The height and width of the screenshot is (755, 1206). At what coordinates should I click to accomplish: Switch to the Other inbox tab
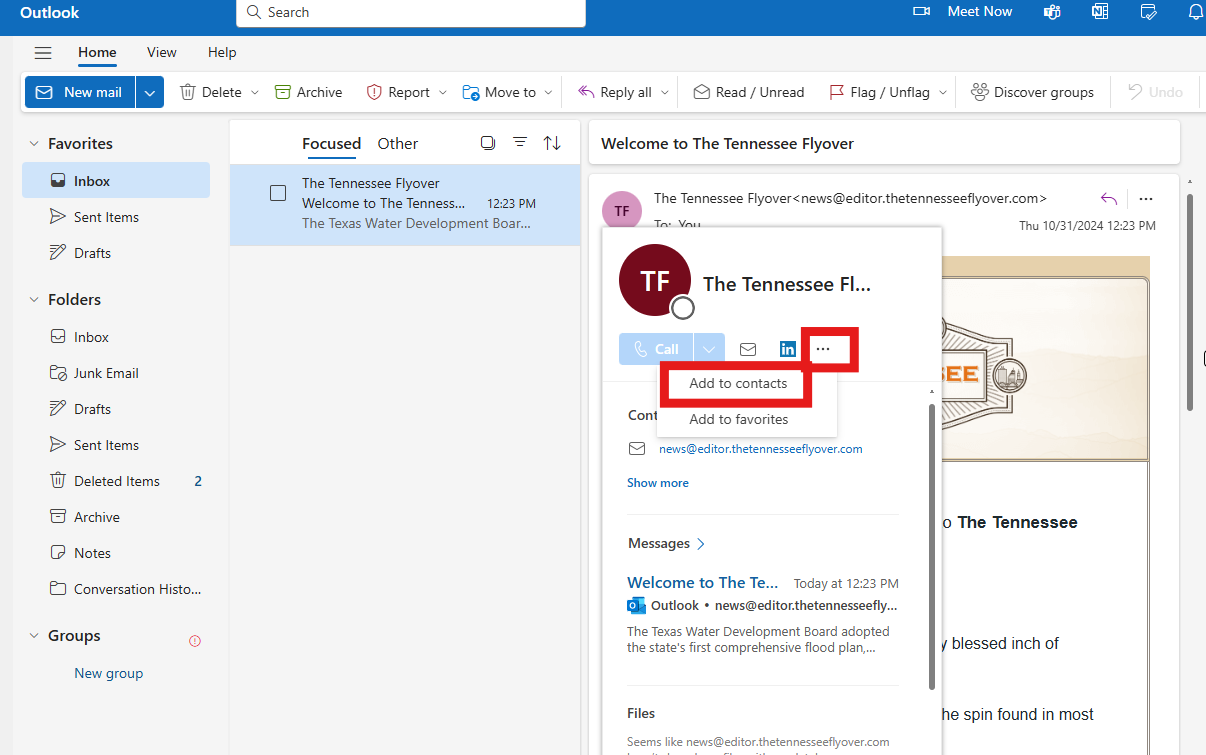(x=398, y=144)
